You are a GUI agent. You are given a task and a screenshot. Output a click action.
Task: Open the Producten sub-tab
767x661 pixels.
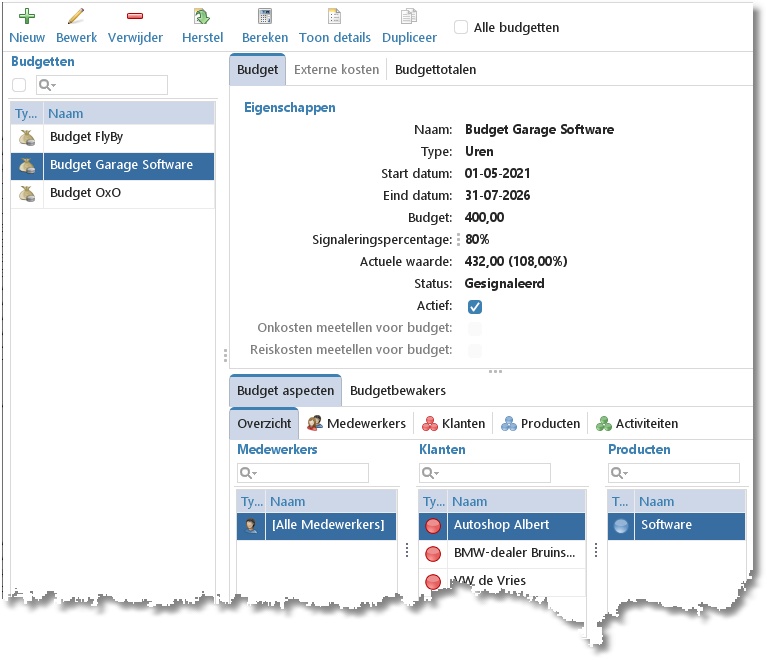541,423
